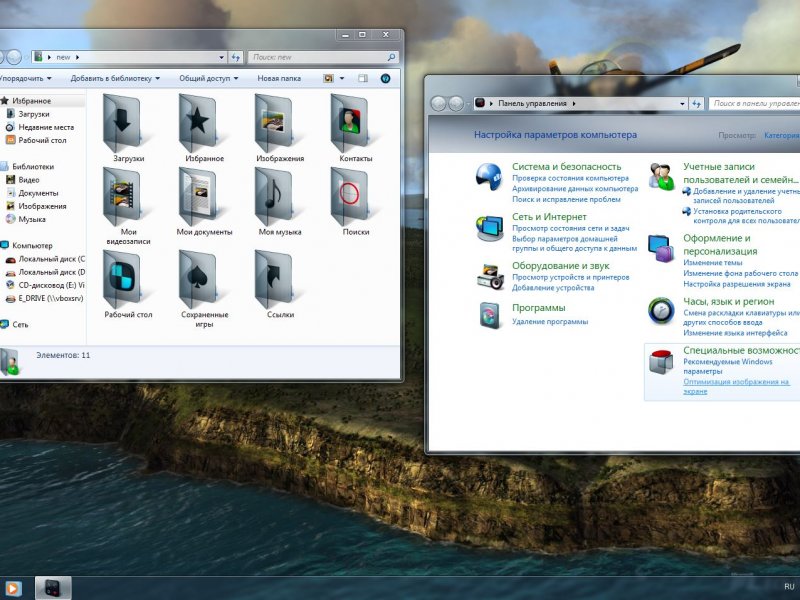800x600 pixels.
Task: Select the Мои видеозаписи folder icon
Action: click(121, 196)
